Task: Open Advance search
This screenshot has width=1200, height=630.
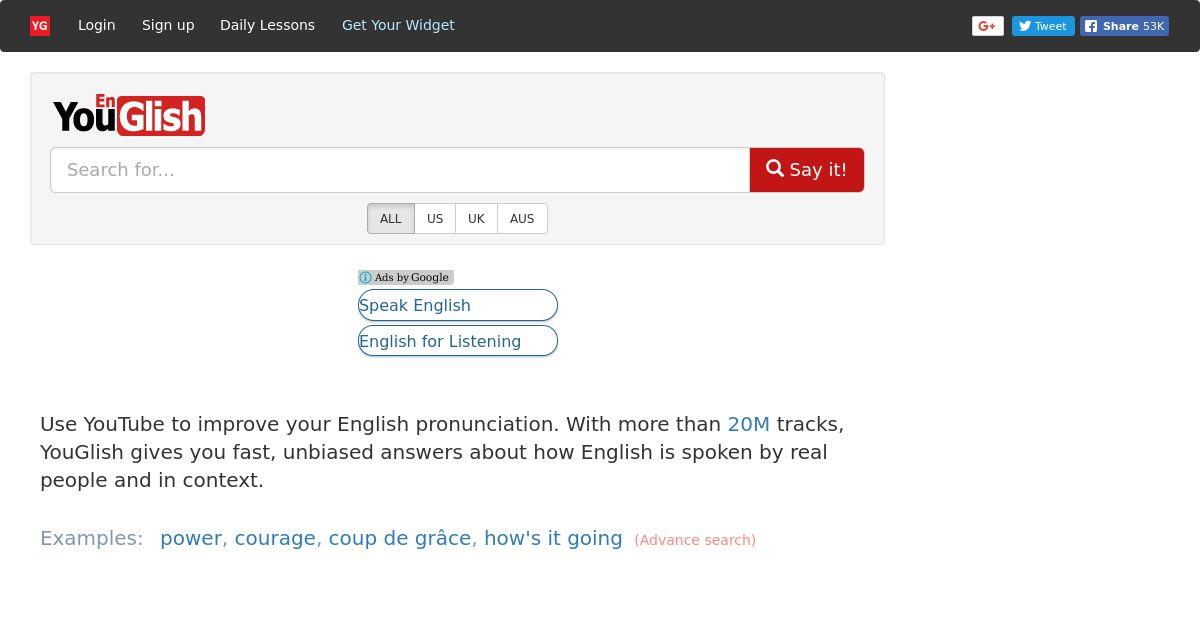Action: click(x=695, y=540)
